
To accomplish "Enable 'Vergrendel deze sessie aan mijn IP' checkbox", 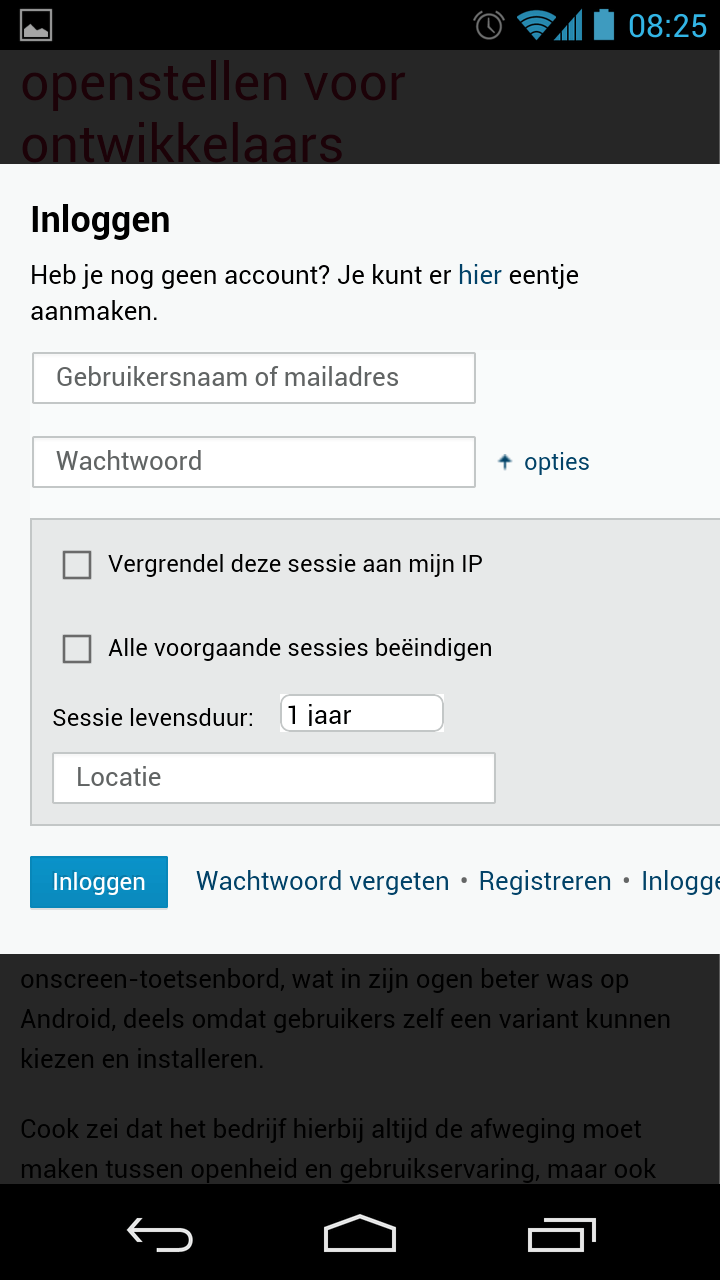I will coord(77,565).
